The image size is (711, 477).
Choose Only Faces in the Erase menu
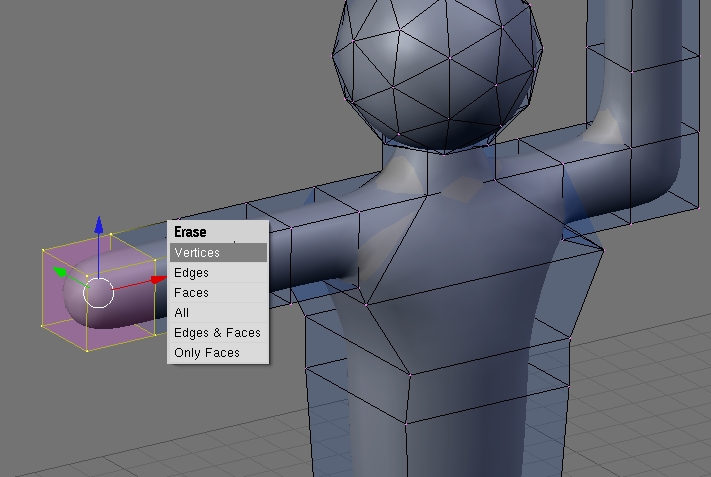click(218, 353)
